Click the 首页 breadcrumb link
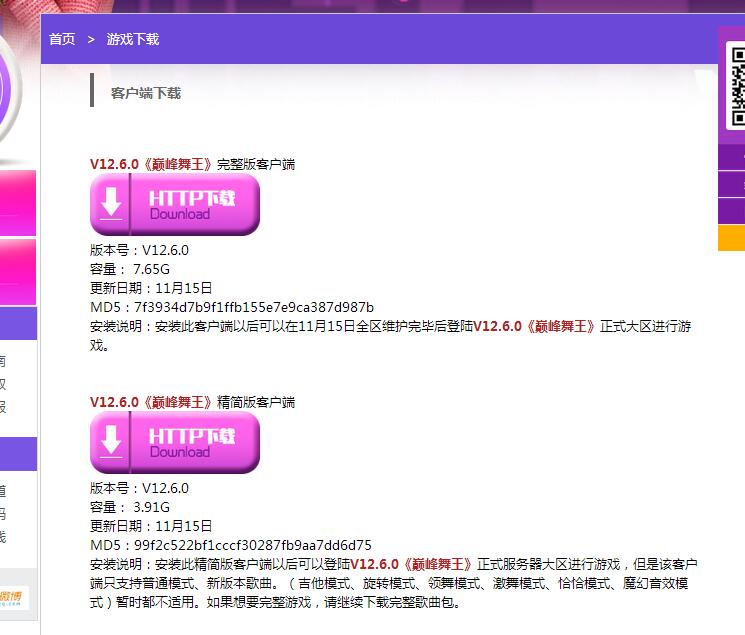 point(62,39)
